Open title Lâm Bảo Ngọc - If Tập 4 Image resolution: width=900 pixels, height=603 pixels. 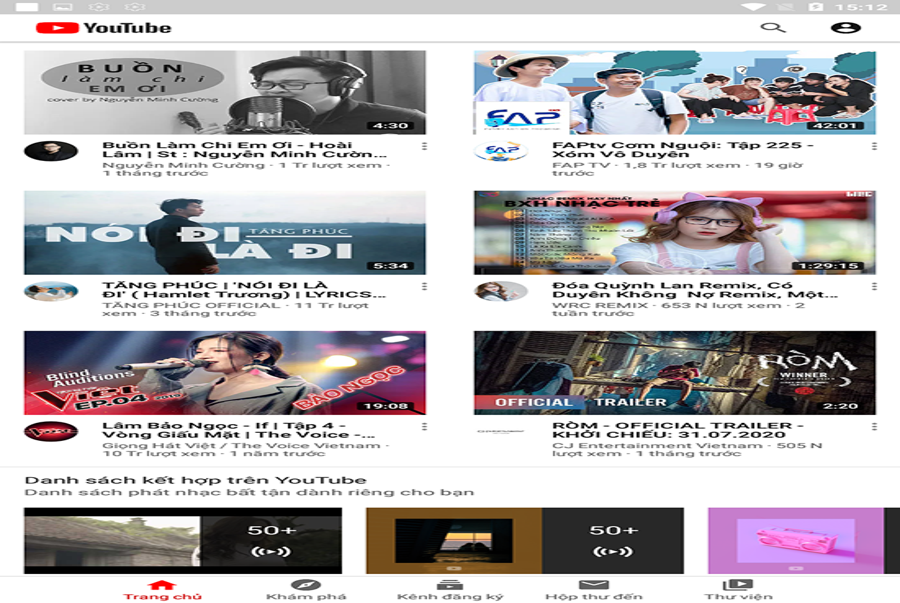238,429
